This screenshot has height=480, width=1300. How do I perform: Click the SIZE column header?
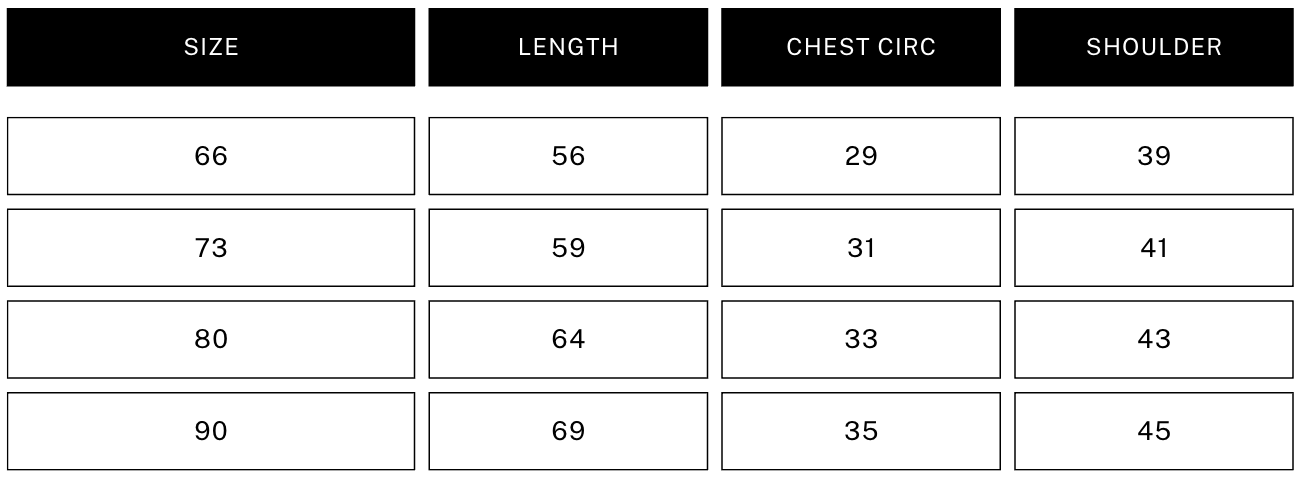coord(211,47)
